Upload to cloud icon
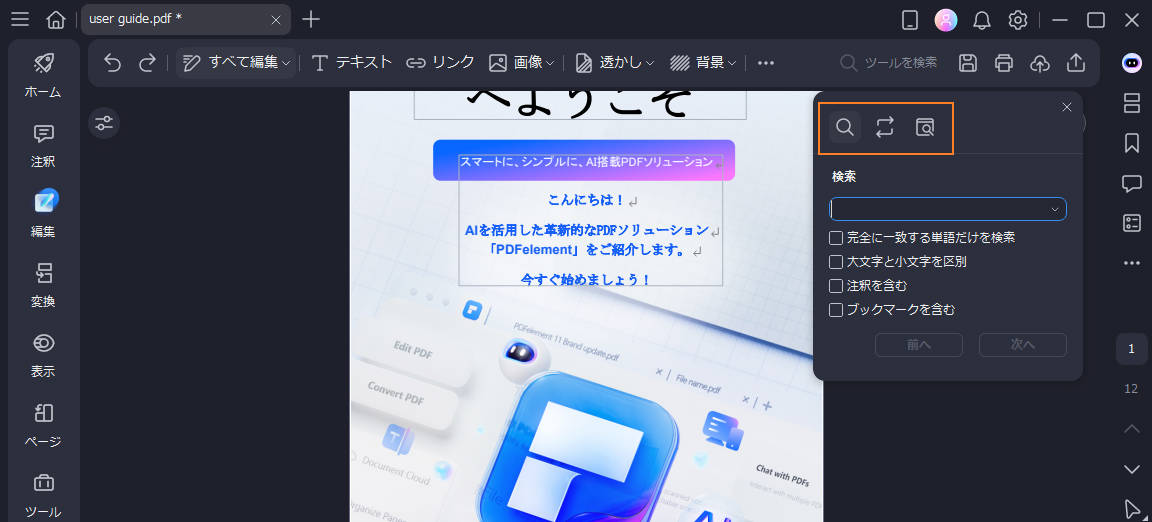Screen dimensions: 1152x522 pos(1040,63)
